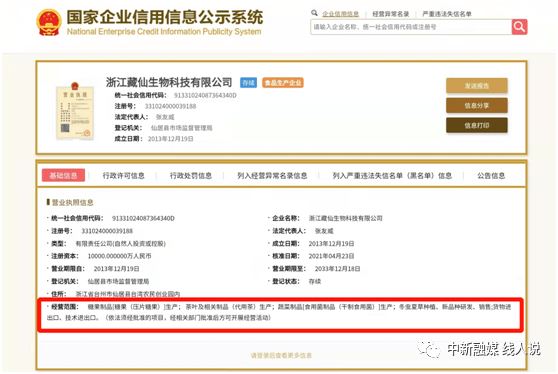Viewport: 558px width, 374px height.
Task: Open the 列入经营异常名录信息 tab
Action: pos(272,175)
